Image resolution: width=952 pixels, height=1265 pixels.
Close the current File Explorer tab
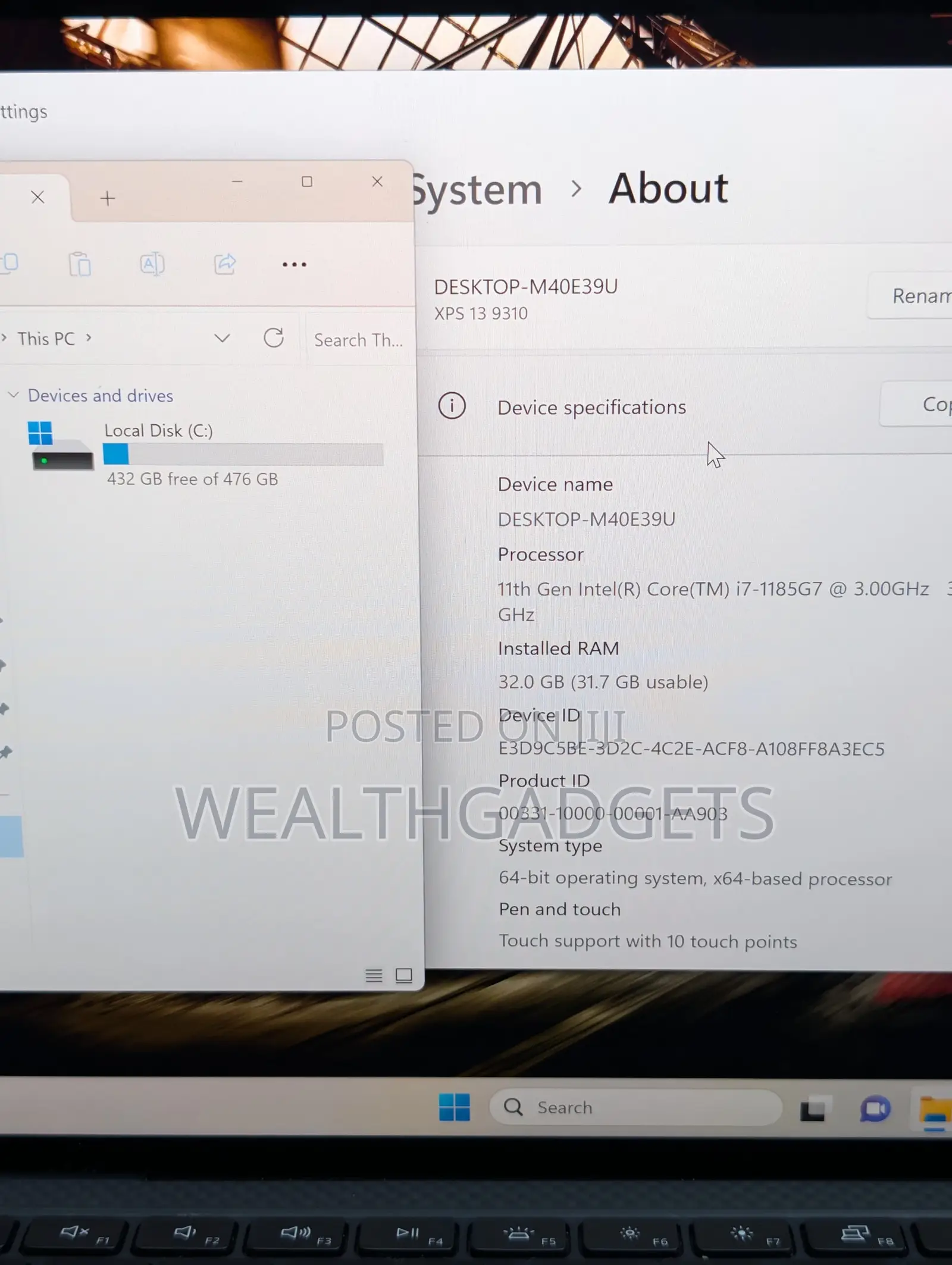tap(37, 197)
